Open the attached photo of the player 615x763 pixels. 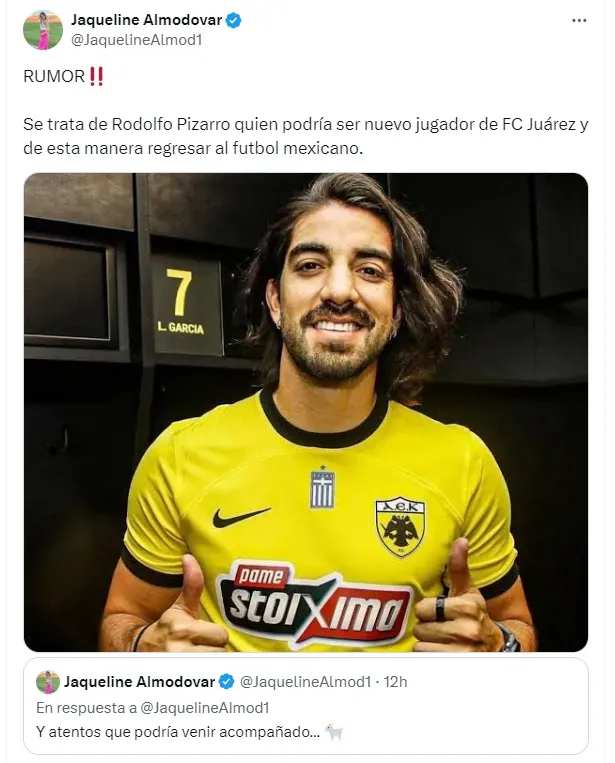306,412
